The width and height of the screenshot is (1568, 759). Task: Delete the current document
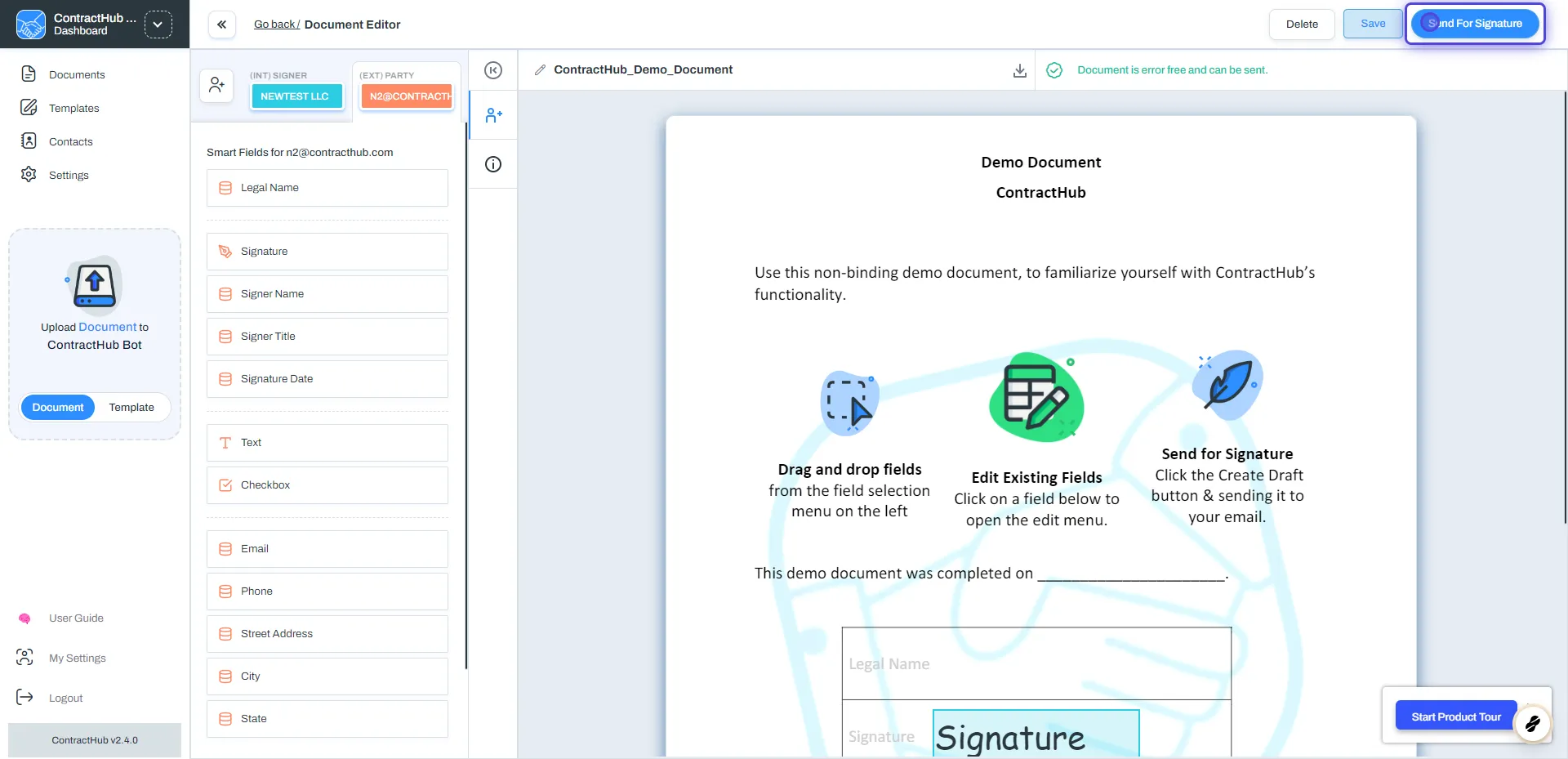[1302, 25]
